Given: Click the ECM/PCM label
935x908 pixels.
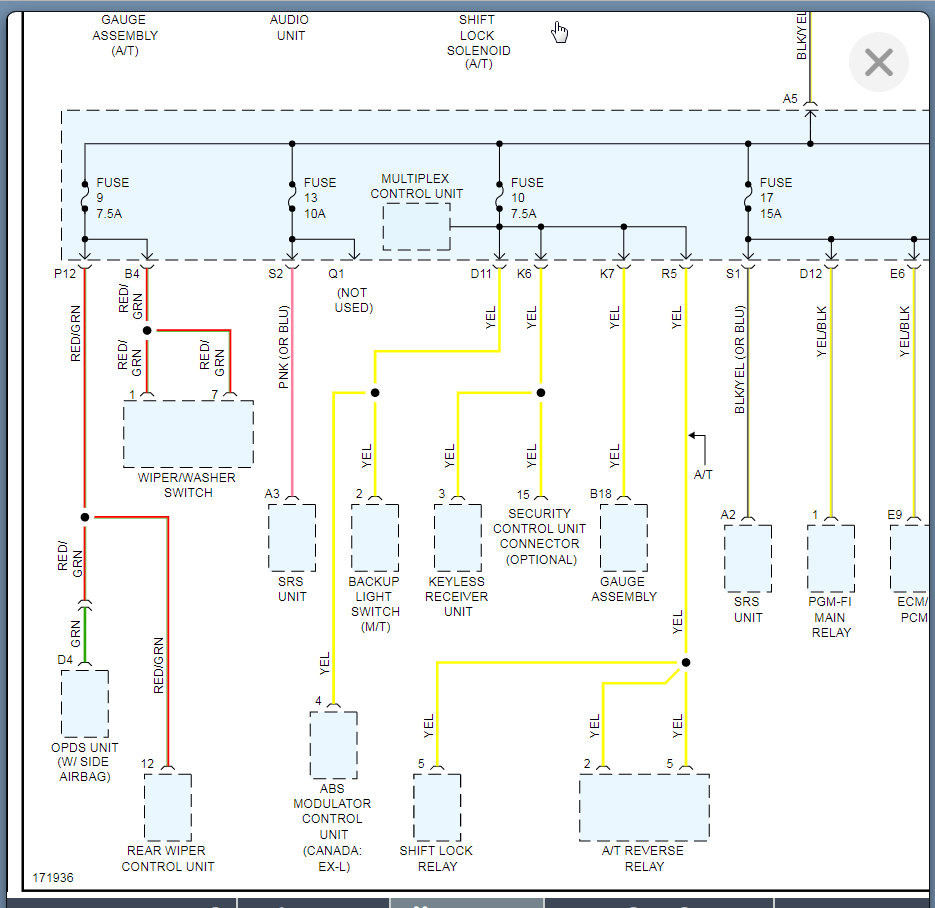Looking at the screenshot, I should pos(914,609).
